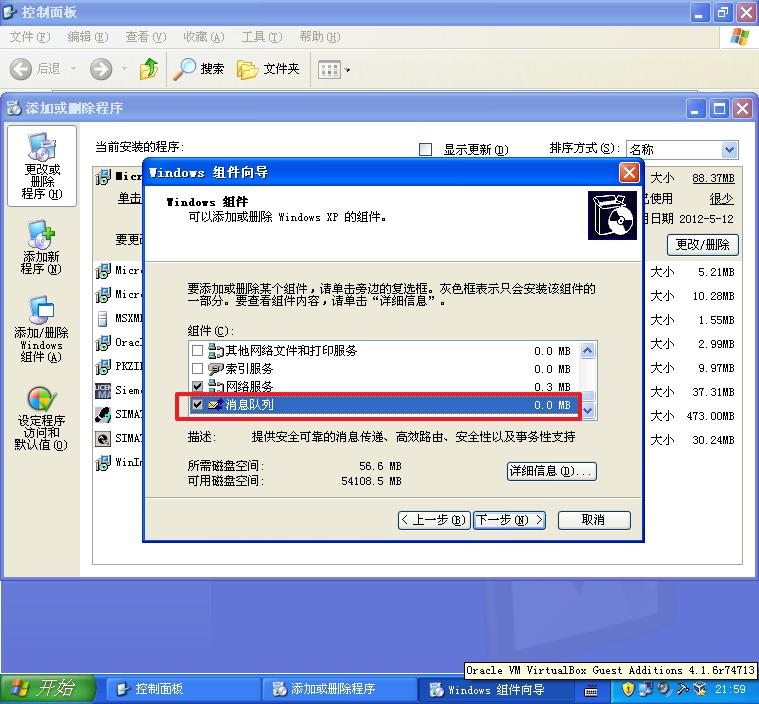Open dropdown arrow beside Forward button
The width and height of the screenshot is (759, 704).
124,69
